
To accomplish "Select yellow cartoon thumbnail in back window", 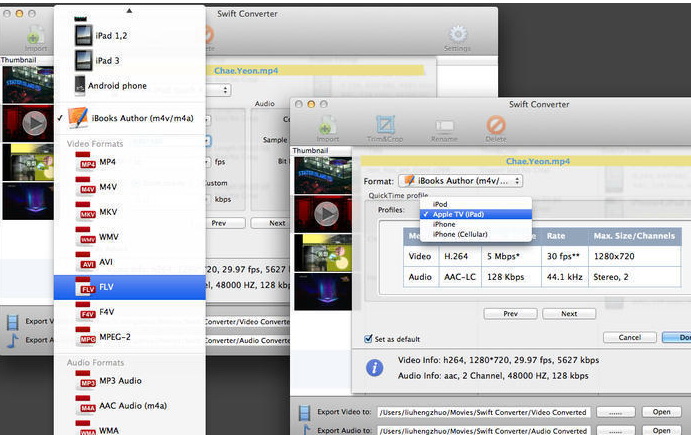I will [x=28, y=162].
